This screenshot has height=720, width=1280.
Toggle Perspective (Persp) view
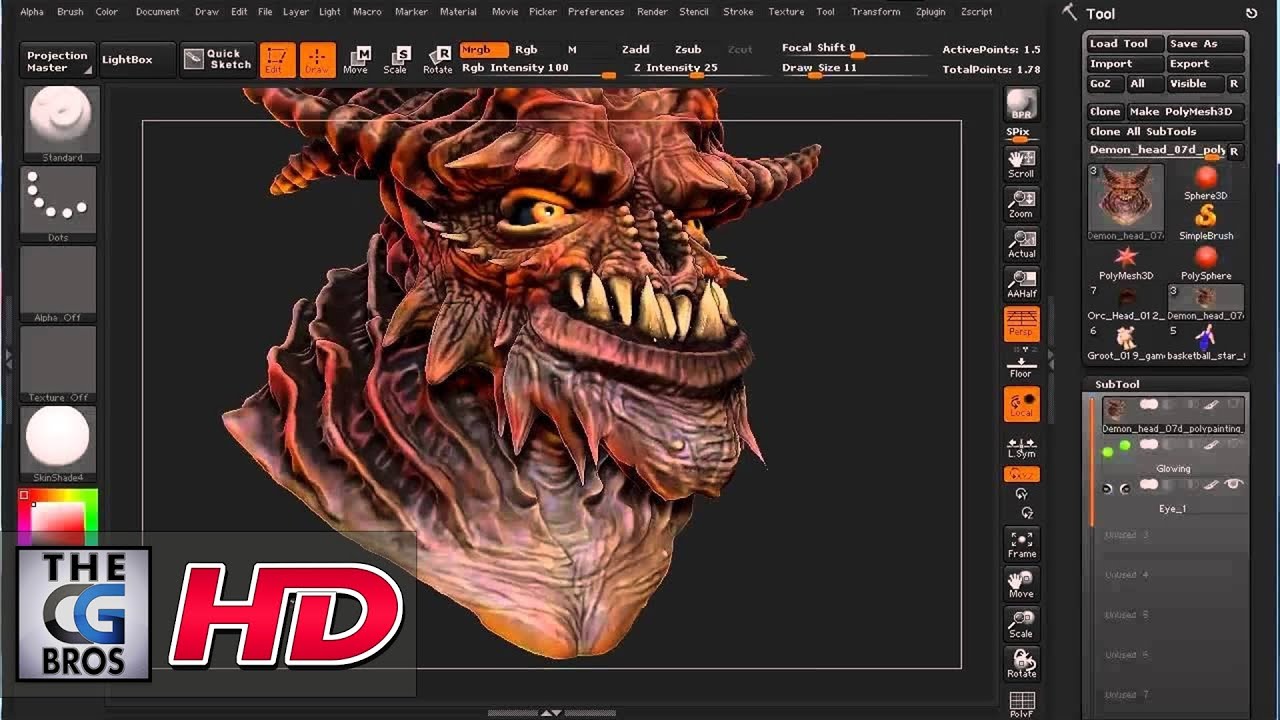pyautogui.click(x=1021, y=324)
